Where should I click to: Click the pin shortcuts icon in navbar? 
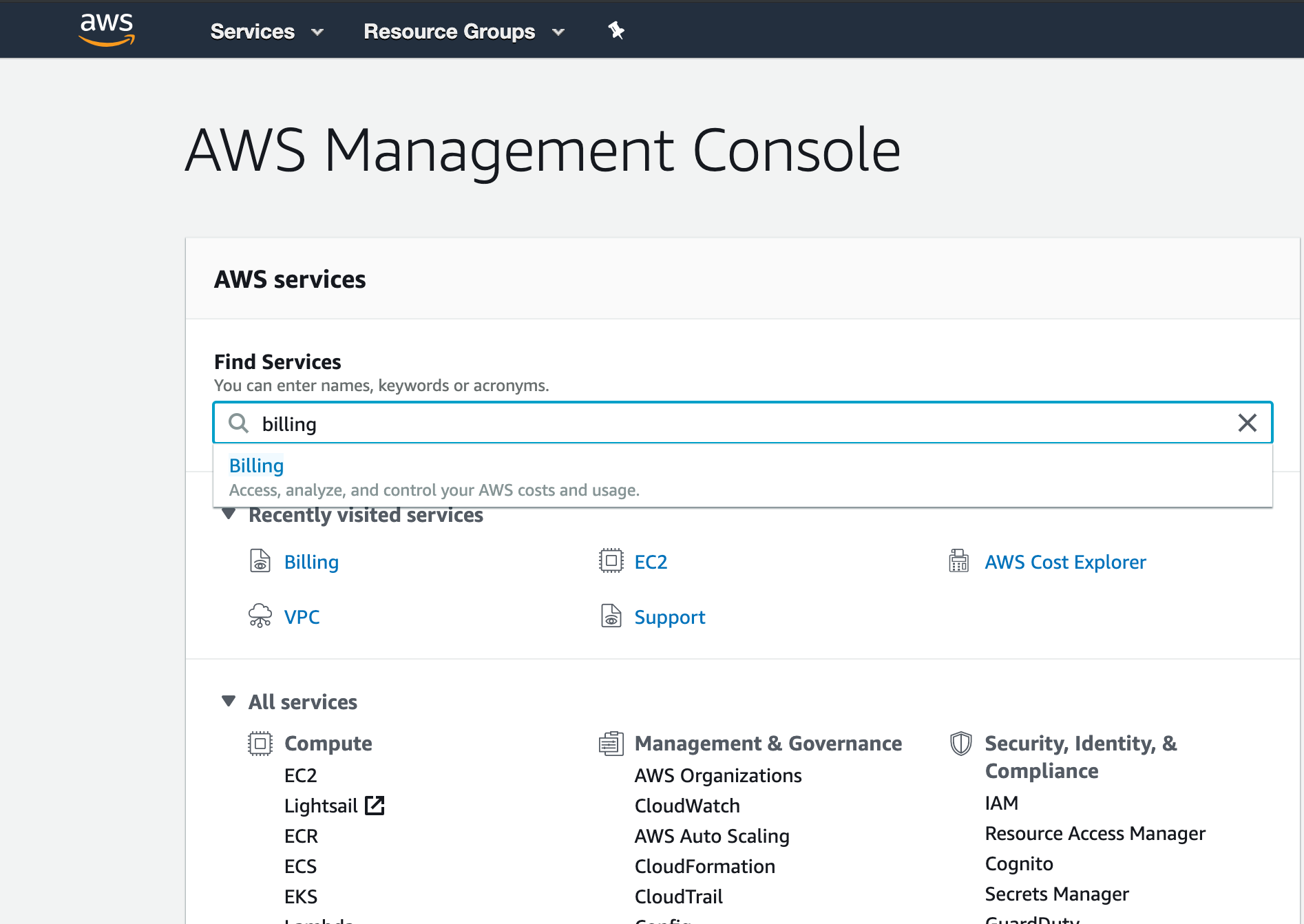coord(616,30)
